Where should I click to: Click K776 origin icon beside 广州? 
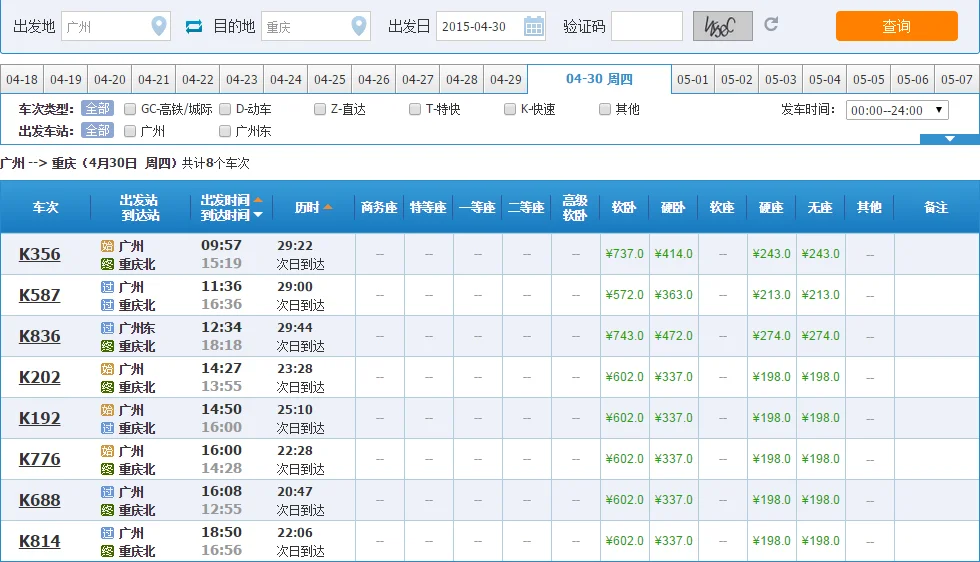pyautogui.click(x=108, y=451)
